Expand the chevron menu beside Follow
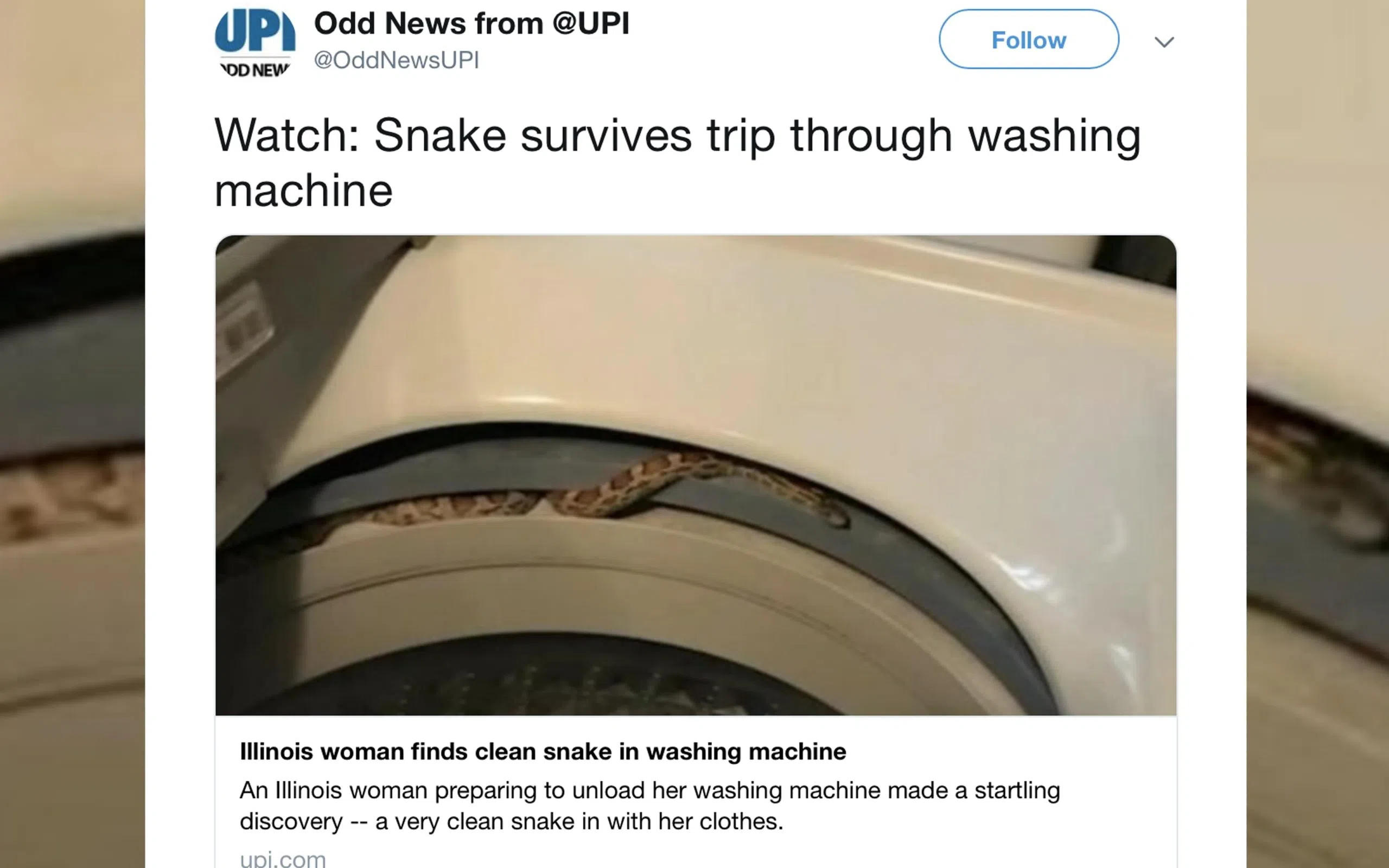1389x868 pixels. pyautogui.click(x=1164, y=42)
